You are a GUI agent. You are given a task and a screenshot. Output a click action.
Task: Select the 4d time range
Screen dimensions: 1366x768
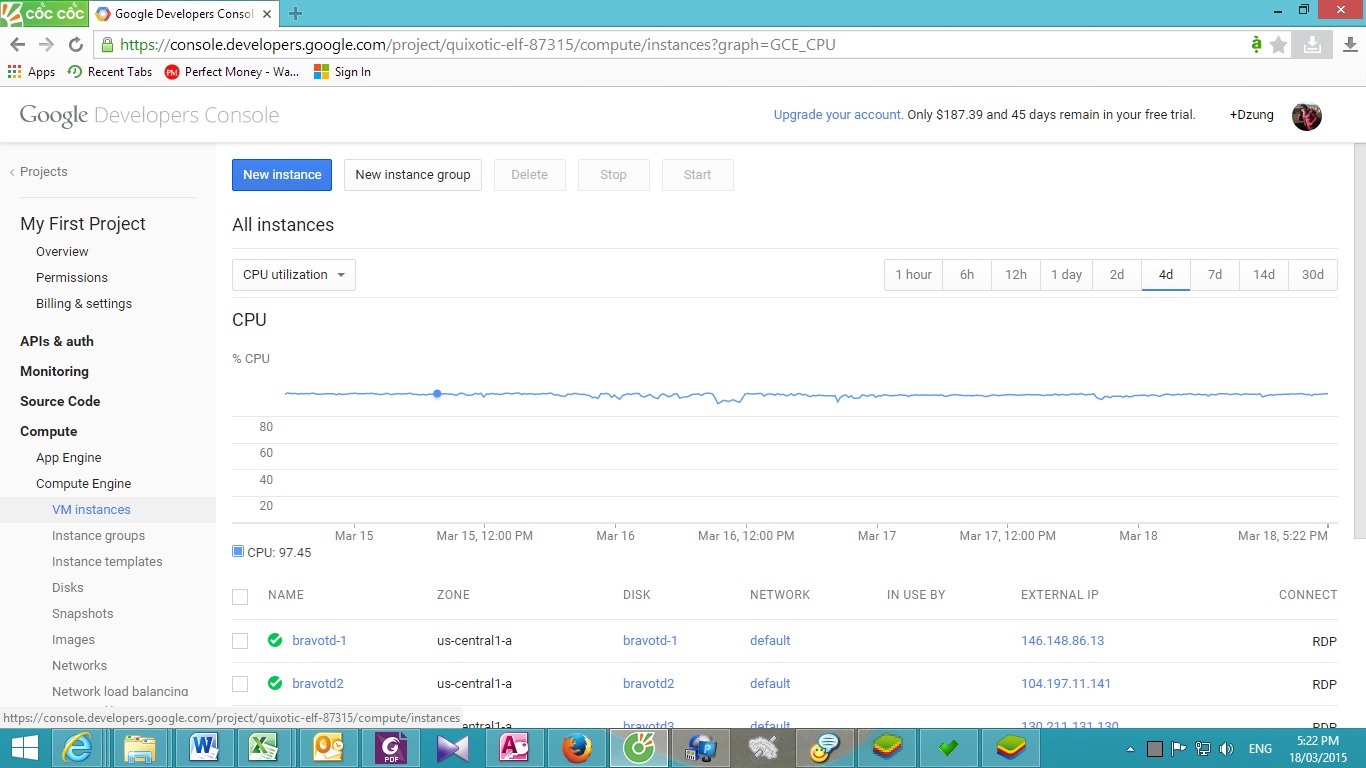click(x=1166, y=275)
